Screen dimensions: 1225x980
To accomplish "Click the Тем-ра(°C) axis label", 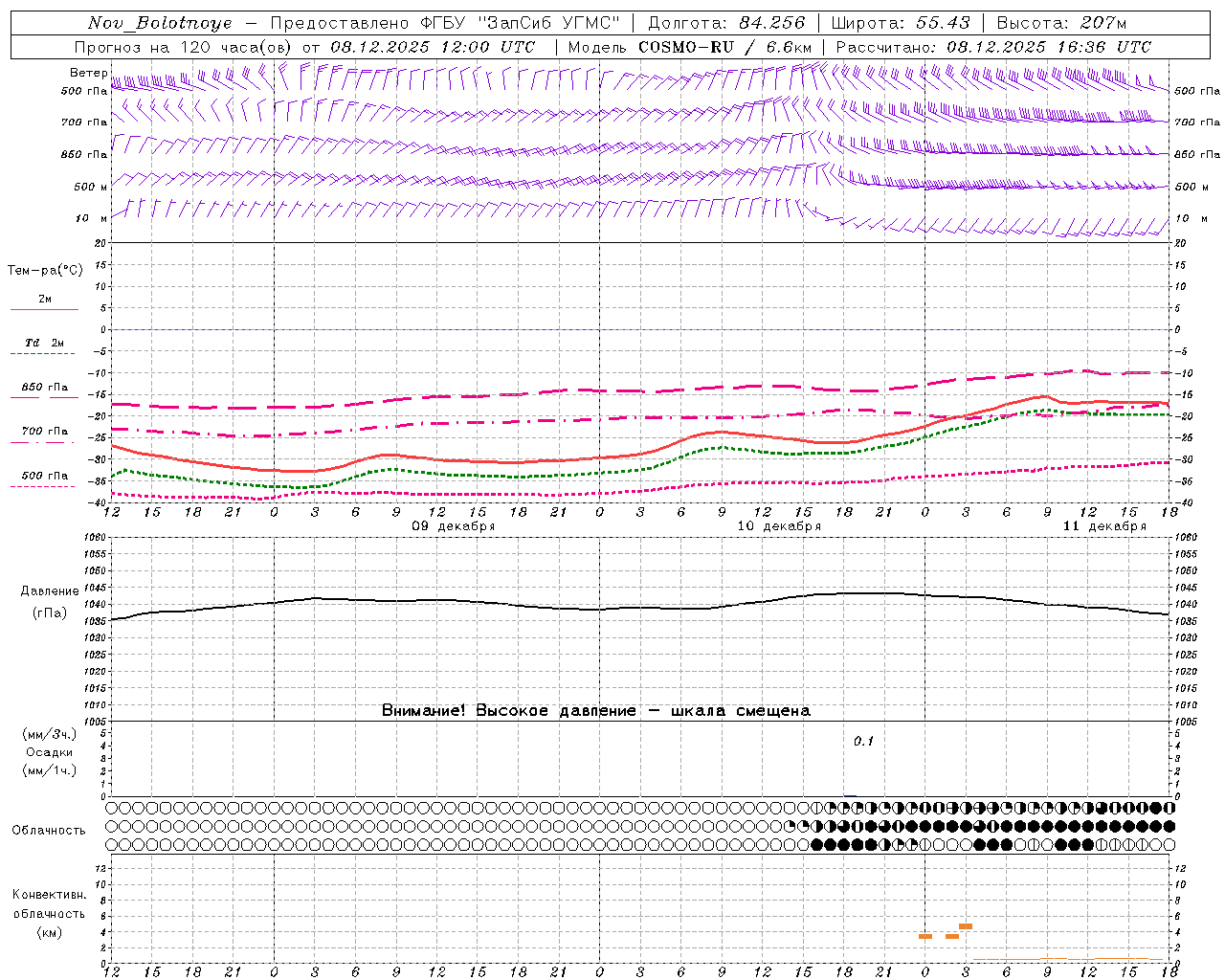I will click(45, 271).
